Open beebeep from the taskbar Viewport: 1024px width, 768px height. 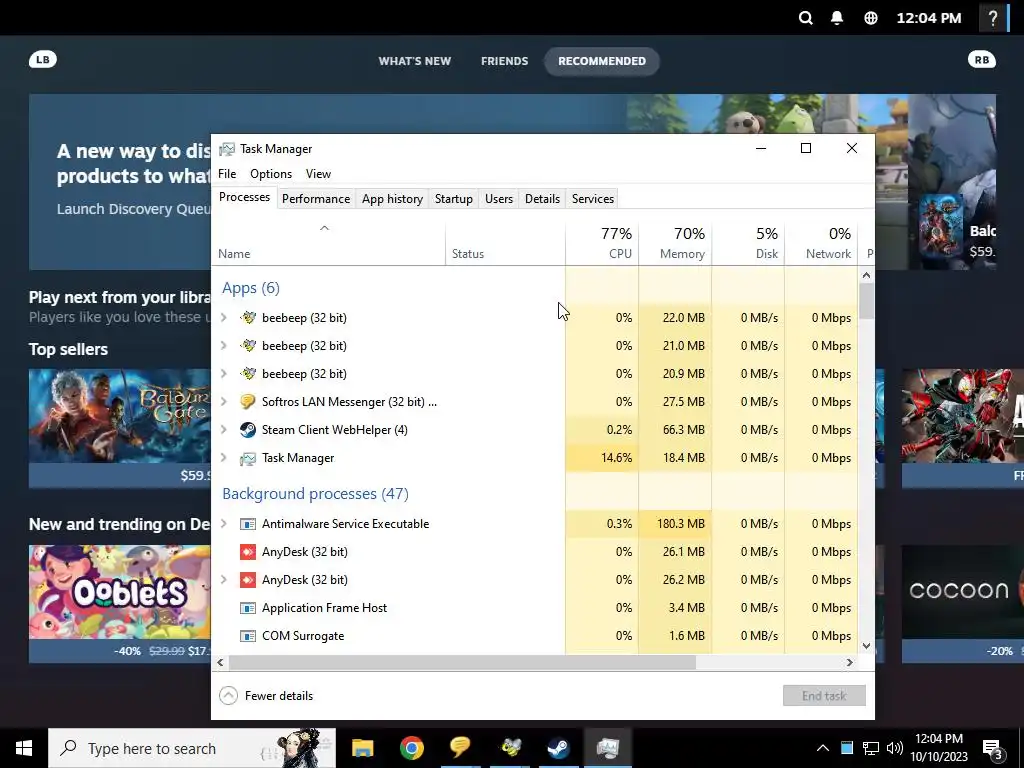click(x=509, y=748)
